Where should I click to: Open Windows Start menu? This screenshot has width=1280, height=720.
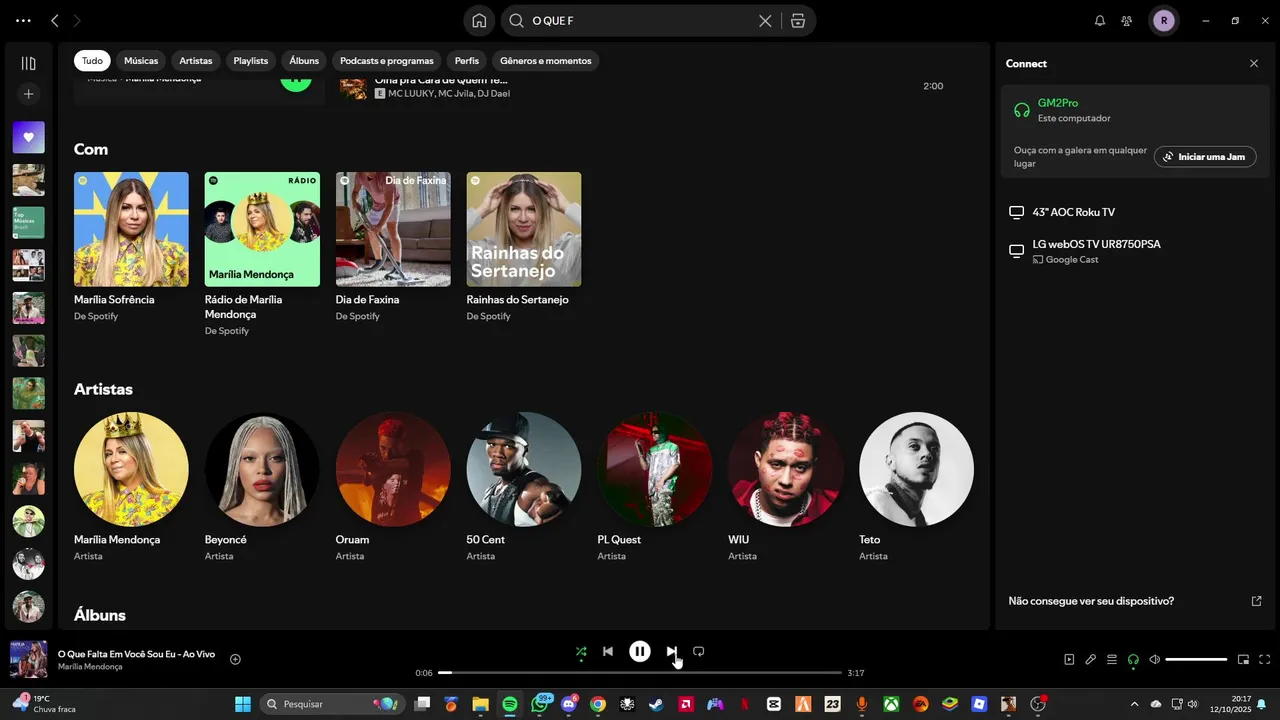pyautogui.click(x=243, y=704)
